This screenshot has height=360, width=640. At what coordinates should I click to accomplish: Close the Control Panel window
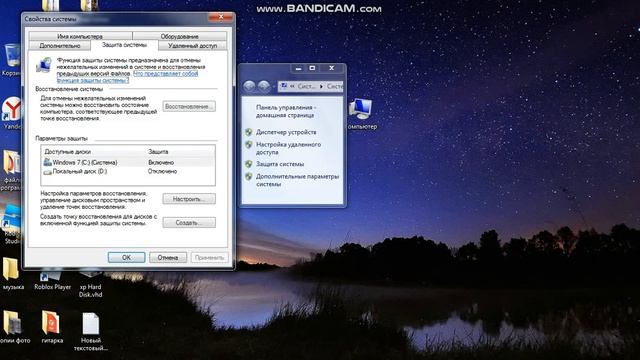pos(331,68)
